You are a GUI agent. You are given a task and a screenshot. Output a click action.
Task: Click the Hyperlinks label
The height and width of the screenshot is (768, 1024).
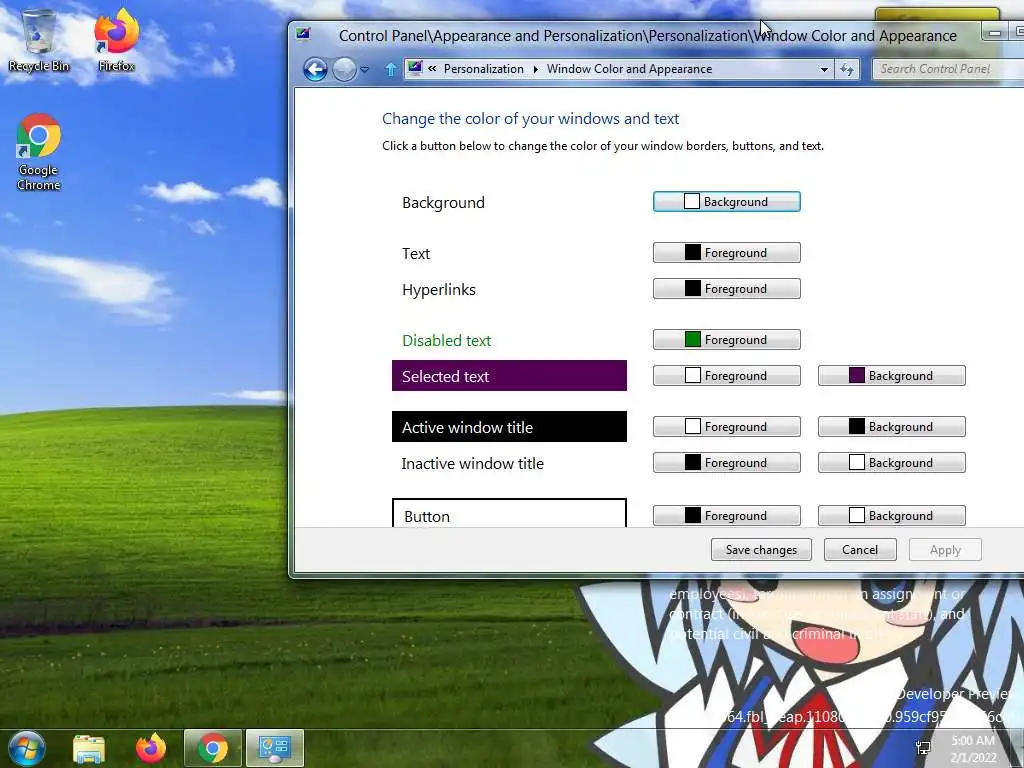439,289
